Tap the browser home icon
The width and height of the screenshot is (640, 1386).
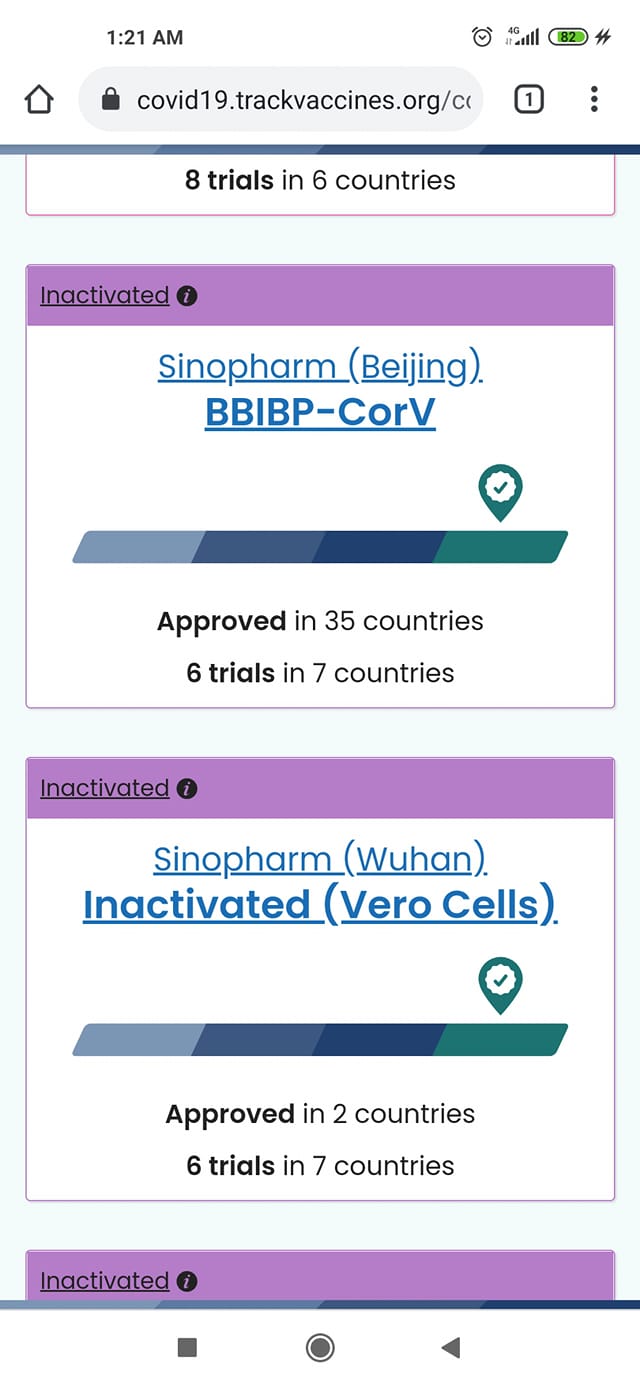pyautogui.click(x=38, y=100)
